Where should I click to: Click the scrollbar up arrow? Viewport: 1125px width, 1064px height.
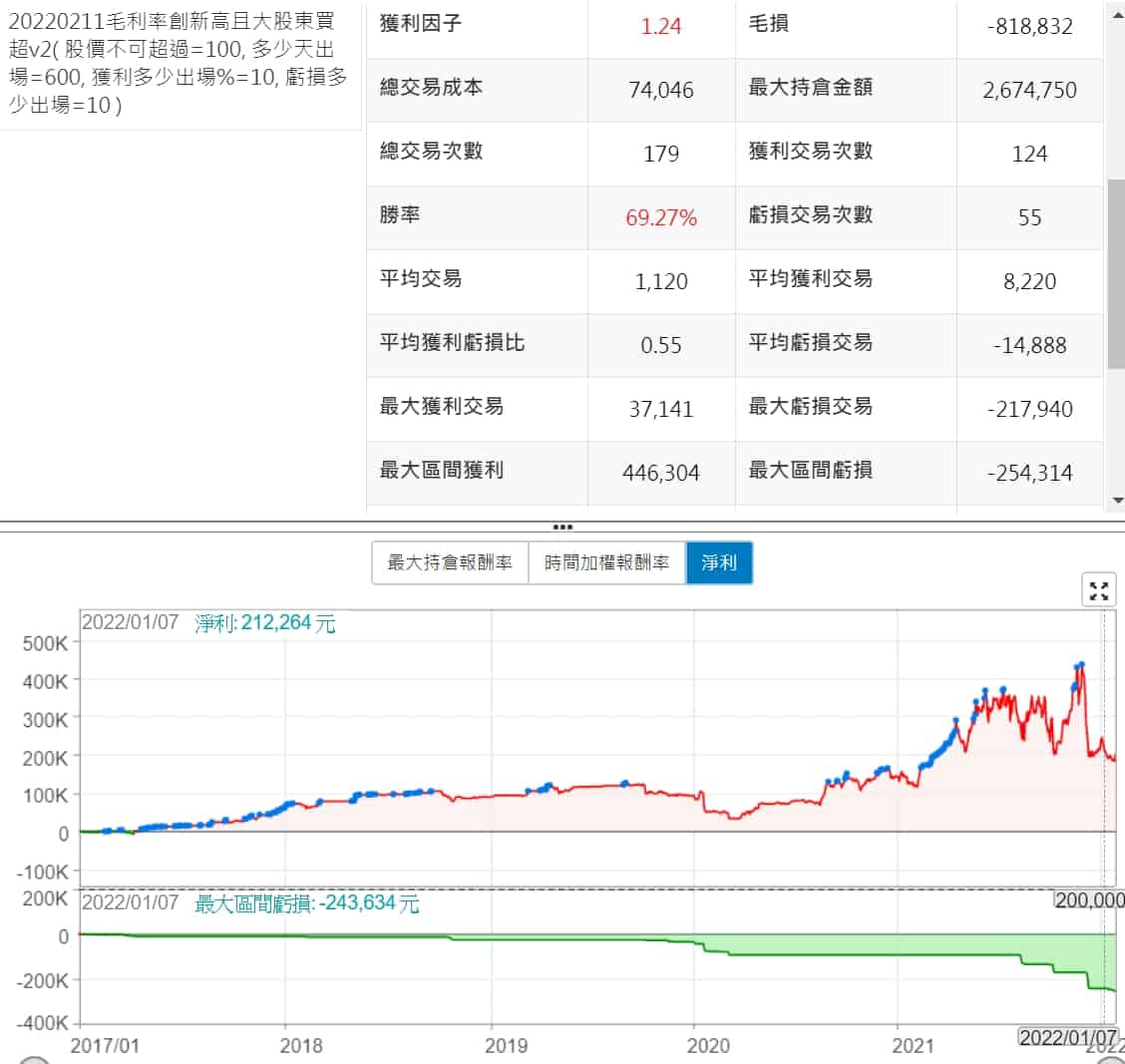(x=1116, y=11)
